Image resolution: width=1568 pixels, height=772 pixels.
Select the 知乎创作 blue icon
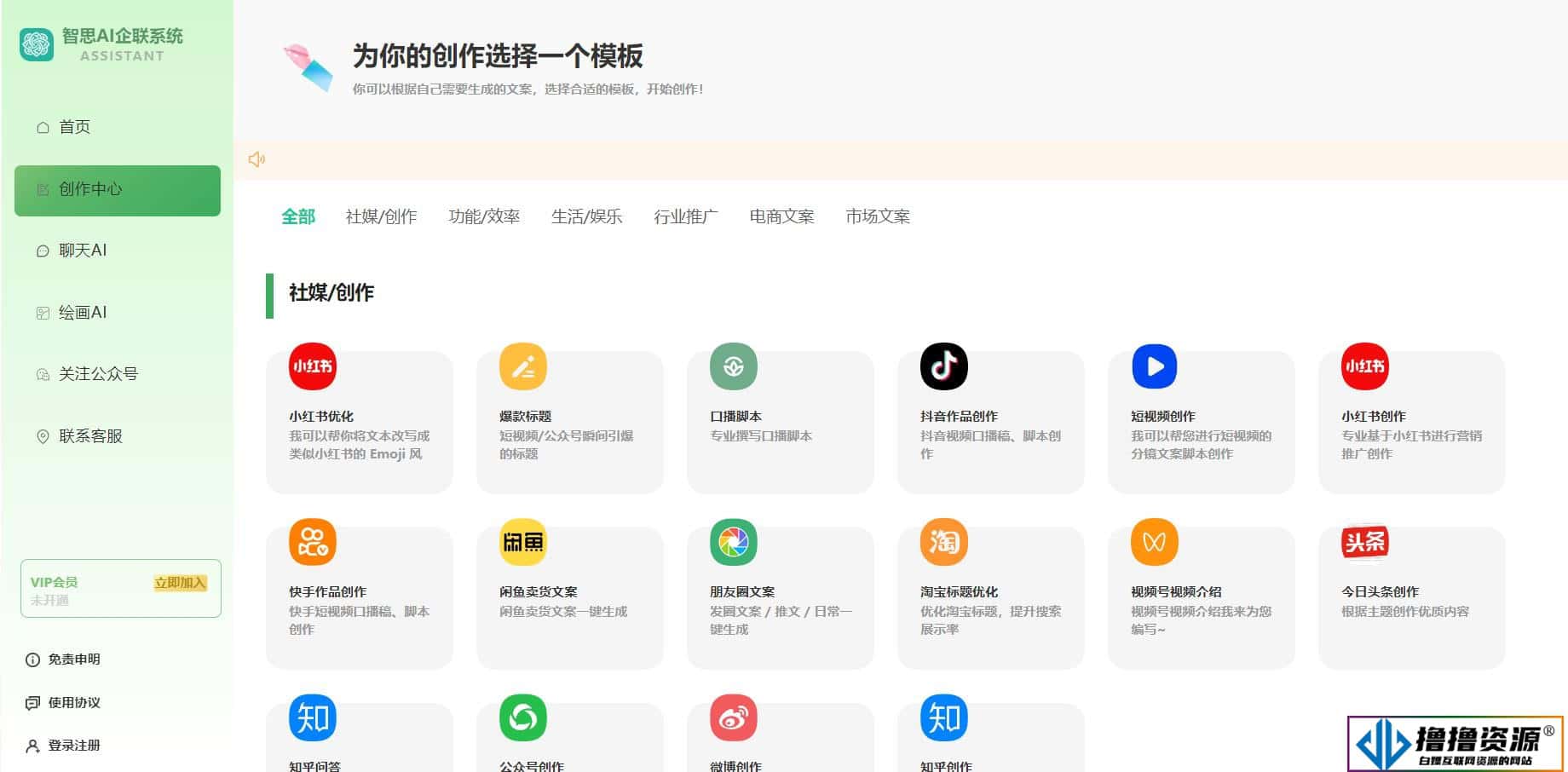pos(944,717)
